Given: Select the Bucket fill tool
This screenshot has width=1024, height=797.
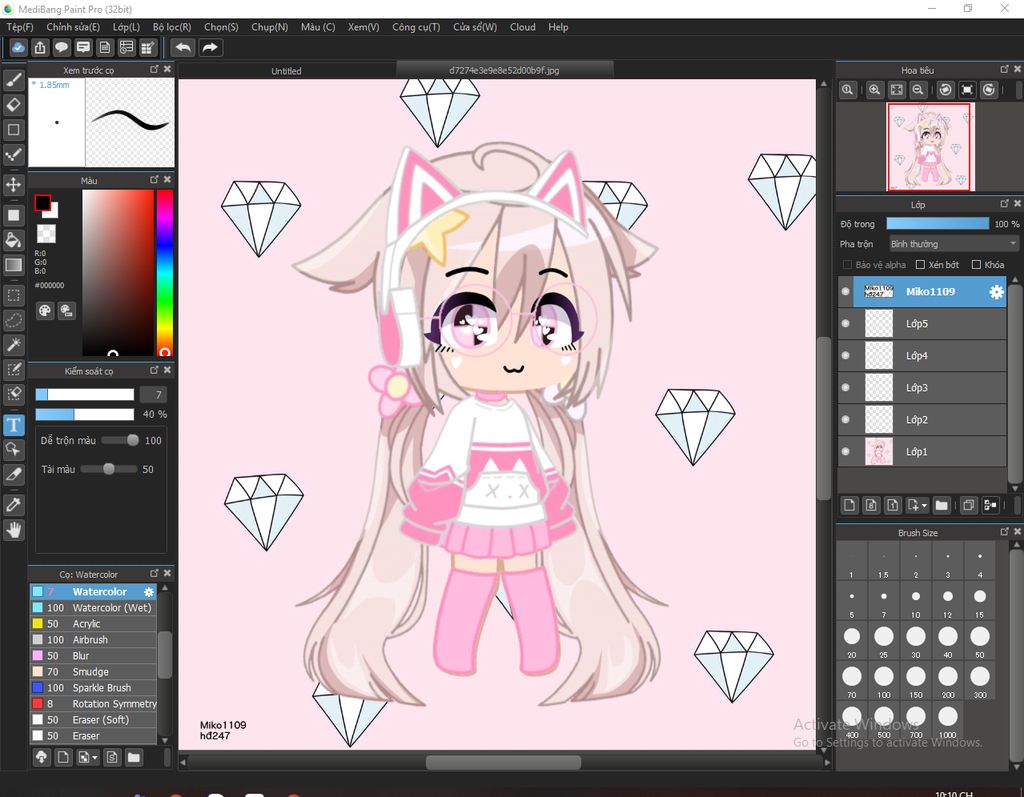Looking at the screenshot, I should tap(13, 240).
